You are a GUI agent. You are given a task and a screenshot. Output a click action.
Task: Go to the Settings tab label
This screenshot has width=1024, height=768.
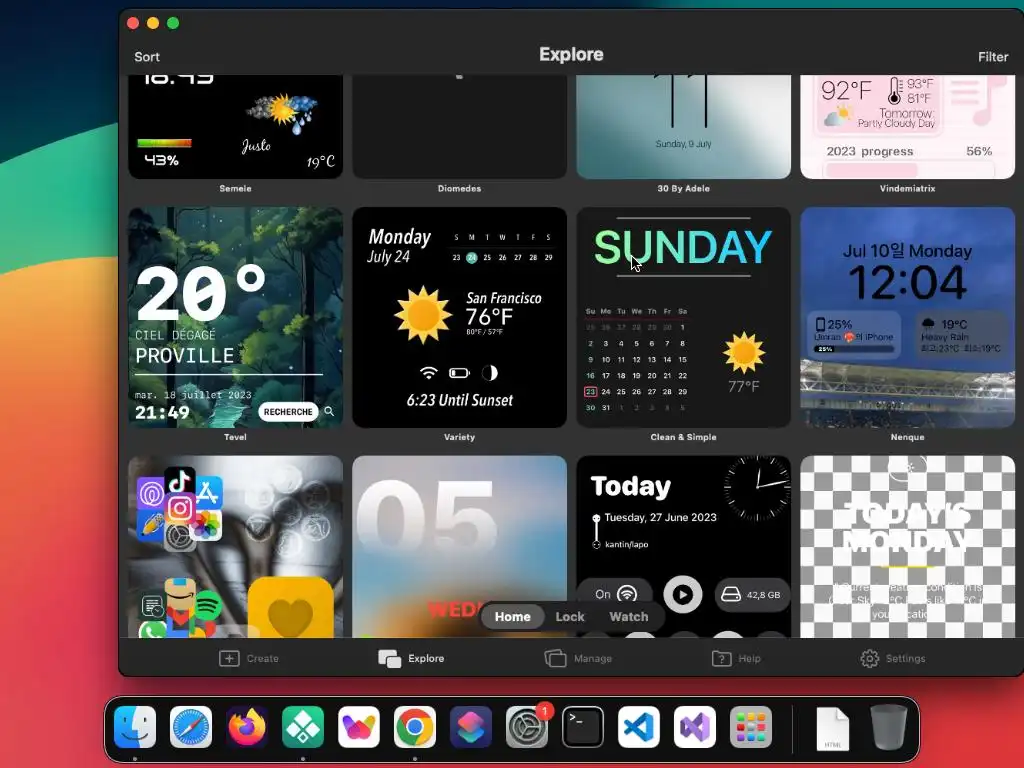click(x=906, y=658)
